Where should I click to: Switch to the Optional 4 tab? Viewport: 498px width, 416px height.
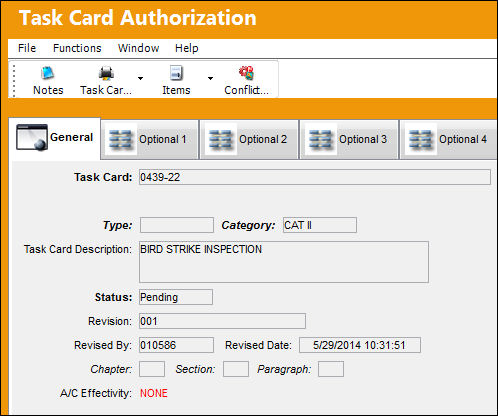449,139
